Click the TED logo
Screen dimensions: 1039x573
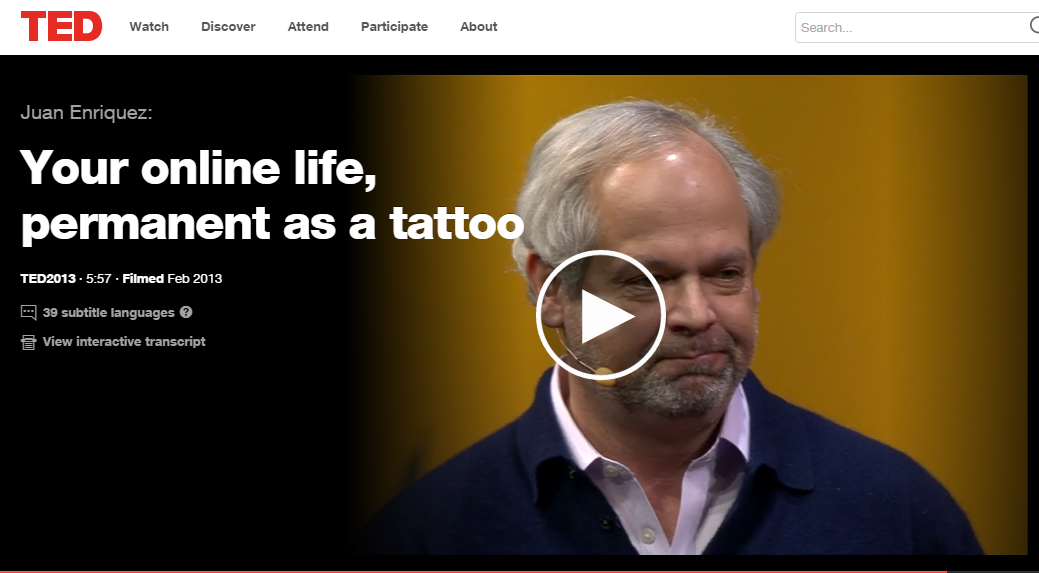pos(62,26)
